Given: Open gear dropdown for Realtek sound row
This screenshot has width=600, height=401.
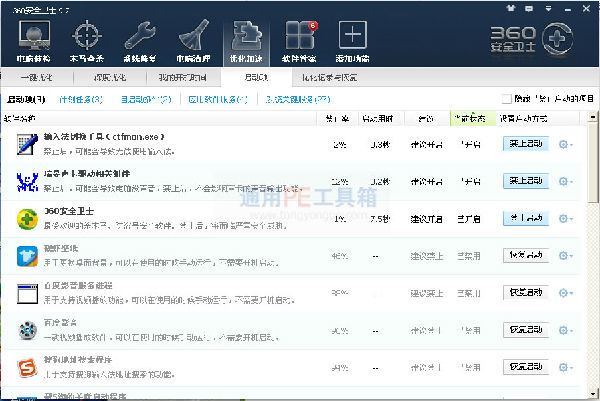Looking at the screenshot, I should 566,181.
